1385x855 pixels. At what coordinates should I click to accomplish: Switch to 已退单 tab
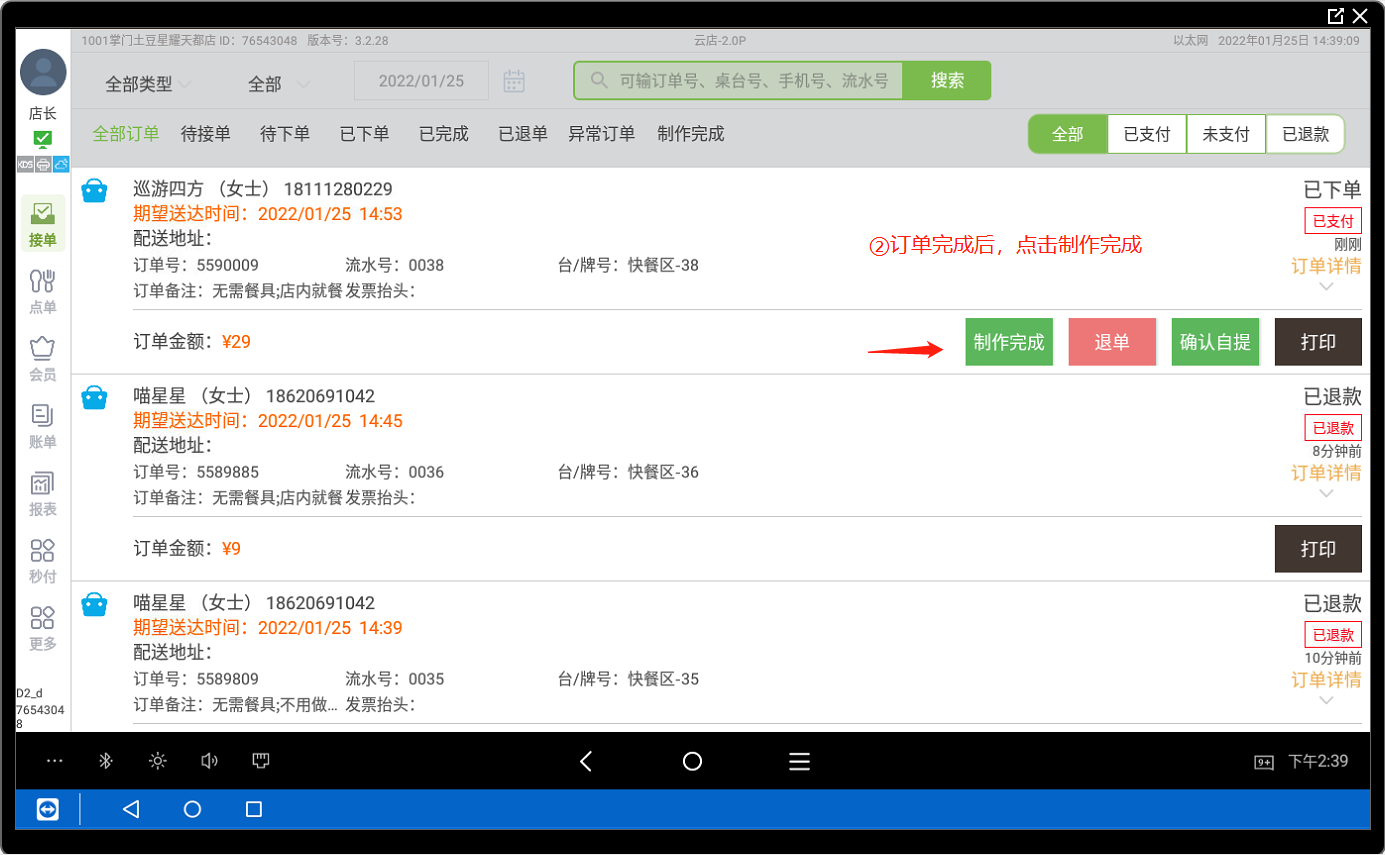pos(523,134)
